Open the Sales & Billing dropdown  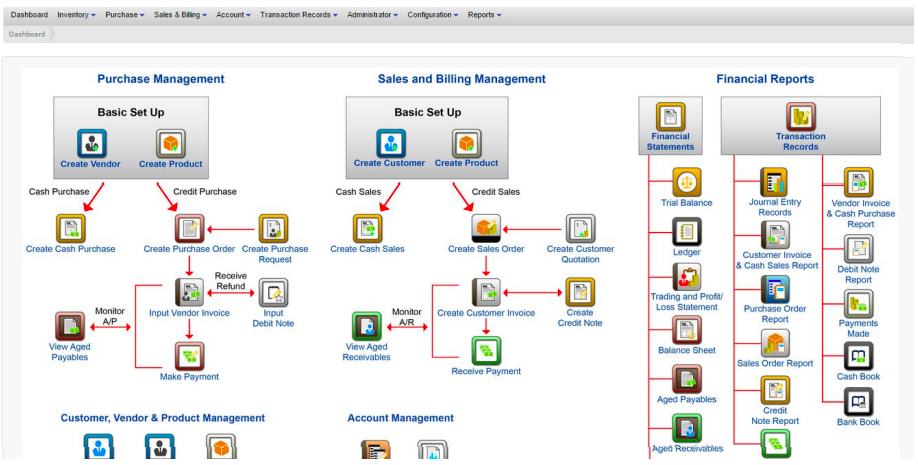(181, 15)
